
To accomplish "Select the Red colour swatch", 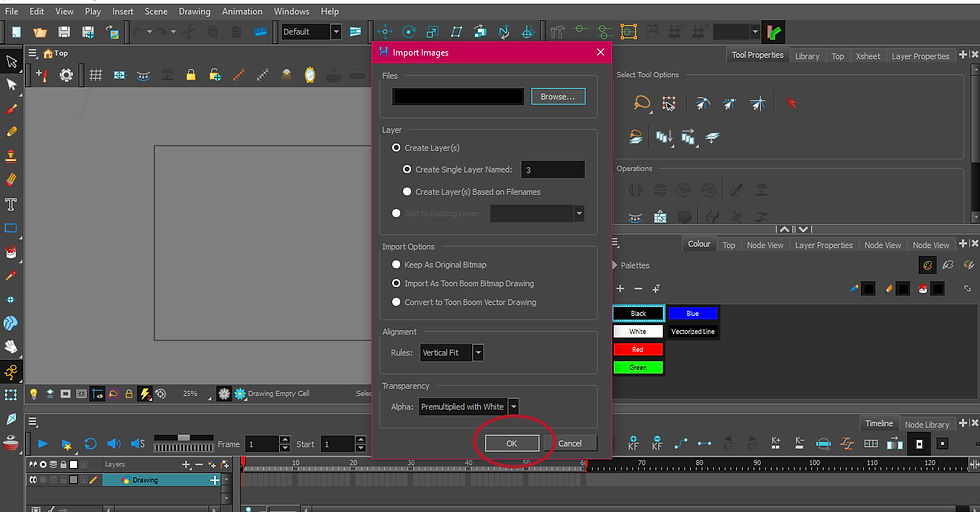I will [x=638, y=349].
